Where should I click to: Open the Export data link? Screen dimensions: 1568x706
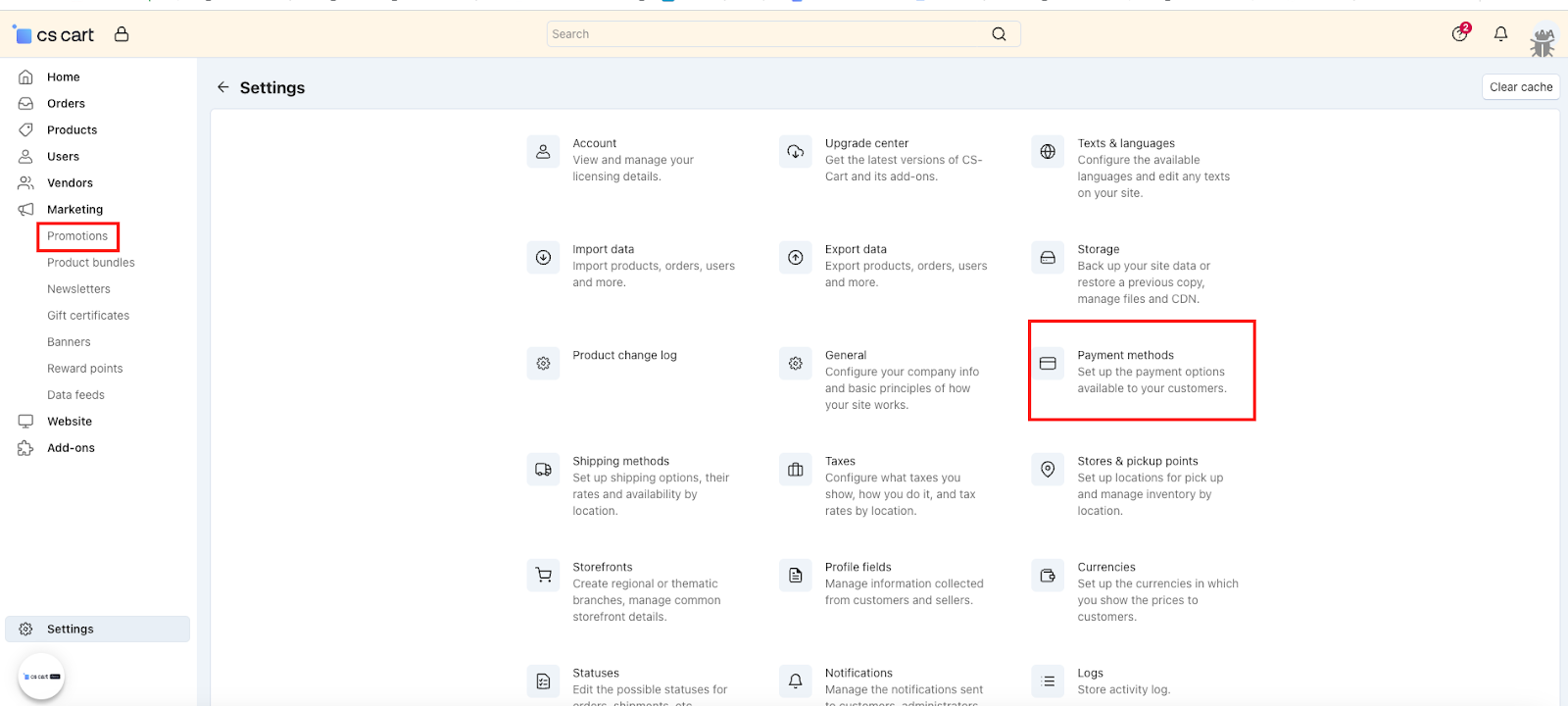tap(856, 249)
